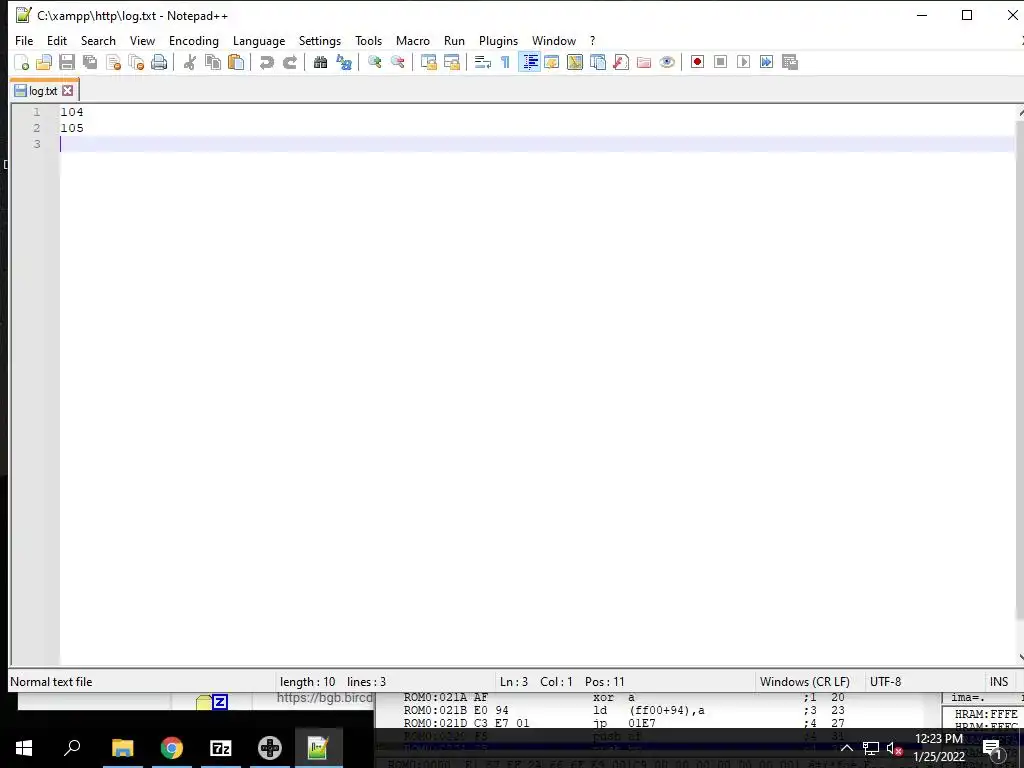Close the log.txt tab with red X

67,91
